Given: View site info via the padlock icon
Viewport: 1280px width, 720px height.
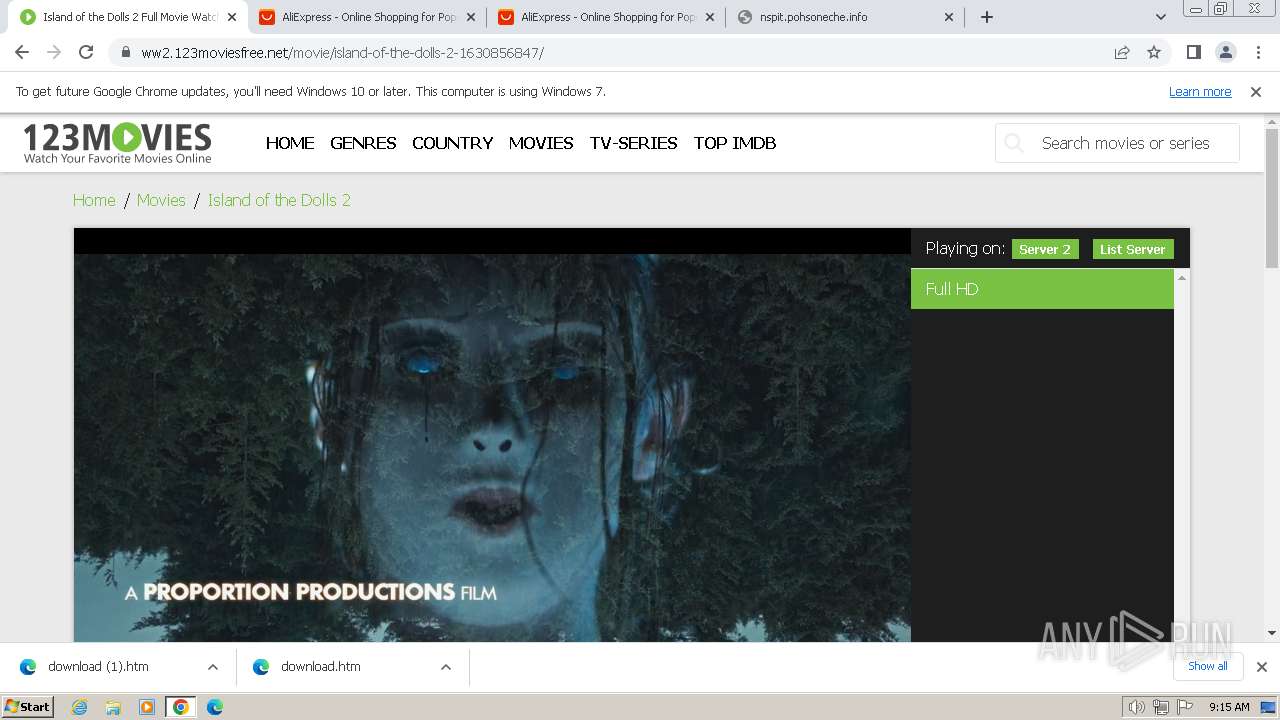Looking at the screenshot, I should pyautogui.click(x=124, y=53).
